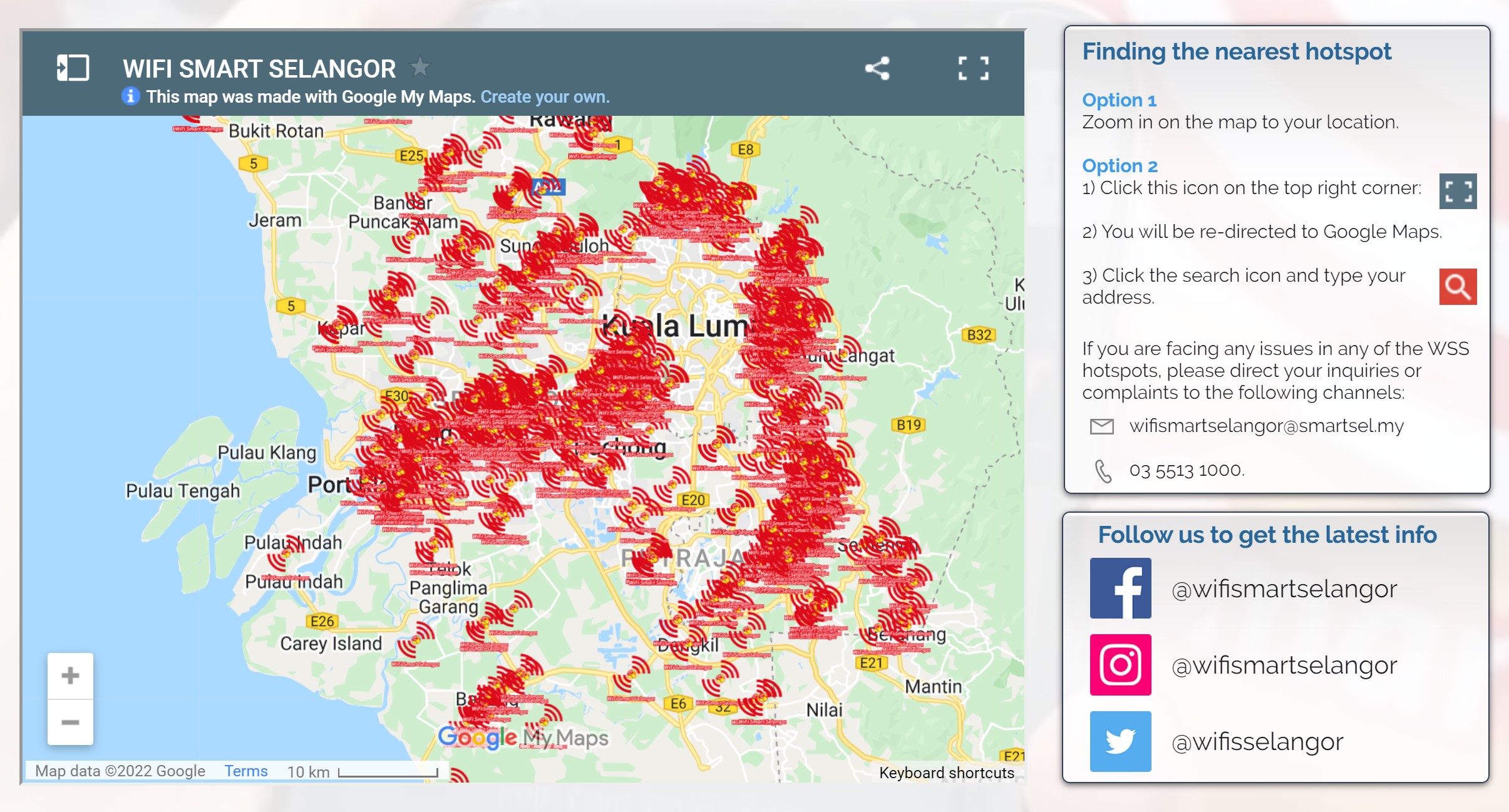Open the Facebook icon link
The height and width of the screenshot is (812, 1509).
click(1120, 588)
